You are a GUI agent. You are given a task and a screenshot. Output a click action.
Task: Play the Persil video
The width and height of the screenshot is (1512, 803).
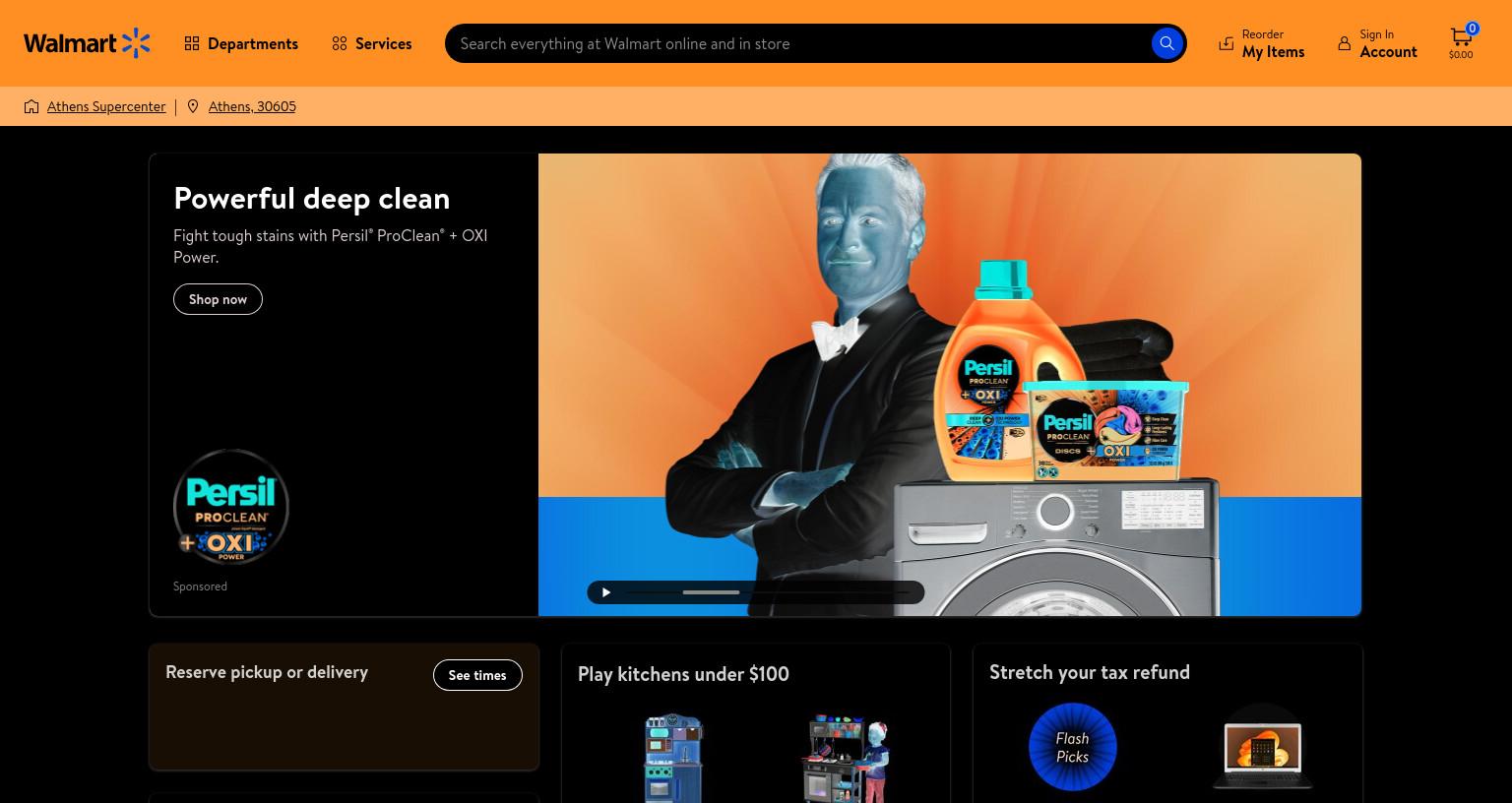pos(606,592)
